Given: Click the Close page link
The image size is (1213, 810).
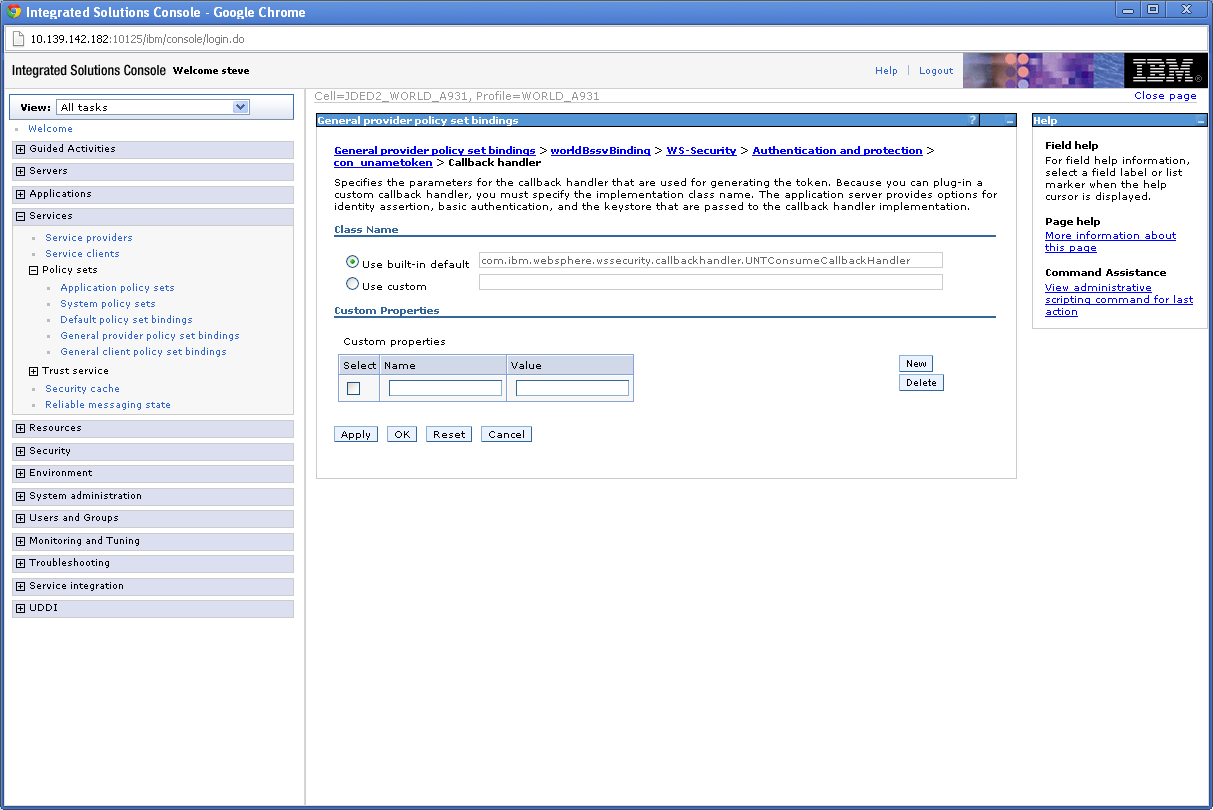Looking at the screenshot, I should 1165,96.
